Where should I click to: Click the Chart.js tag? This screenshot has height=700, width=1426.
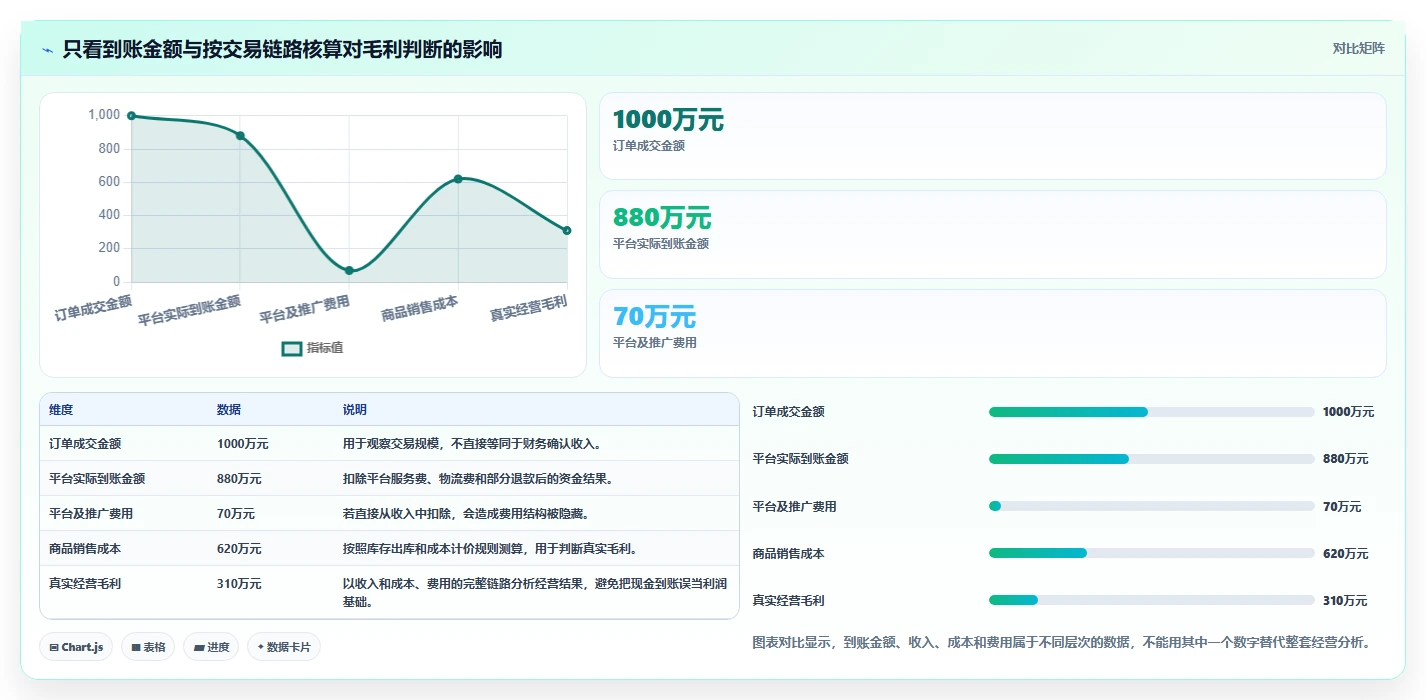pos(77,647)
